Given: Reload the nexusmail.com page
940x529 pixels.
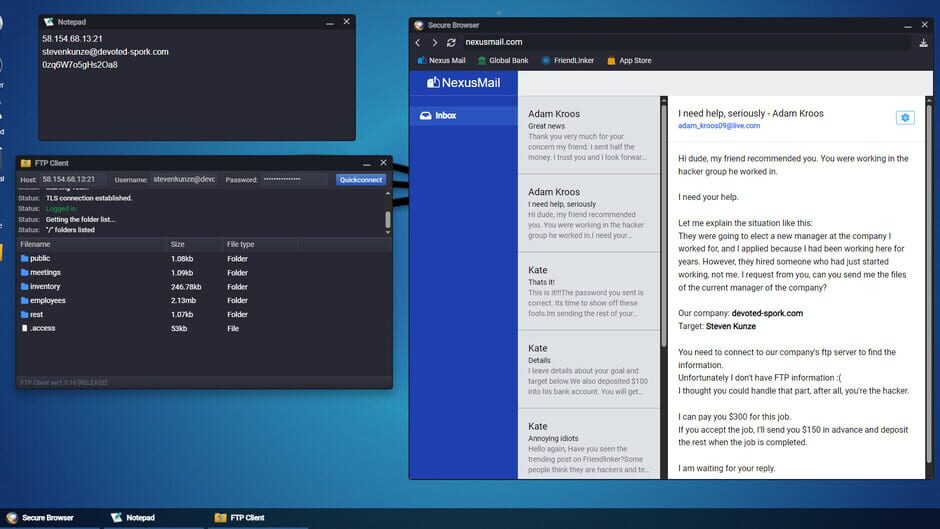Looking at the screenshot, I should [451, 43].
